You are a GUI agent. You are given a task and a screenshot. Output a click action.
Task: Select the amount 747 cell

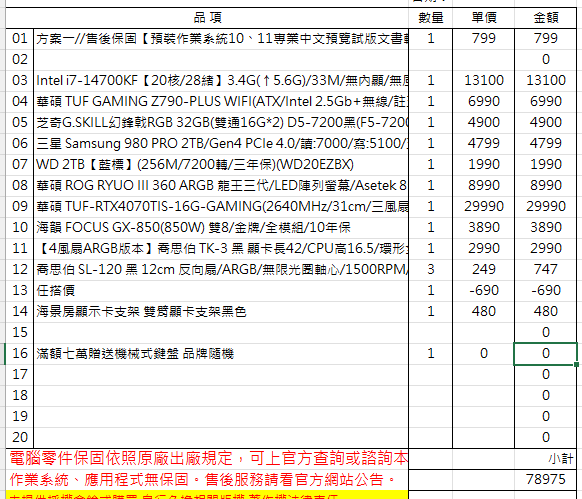tap(546, 269)
